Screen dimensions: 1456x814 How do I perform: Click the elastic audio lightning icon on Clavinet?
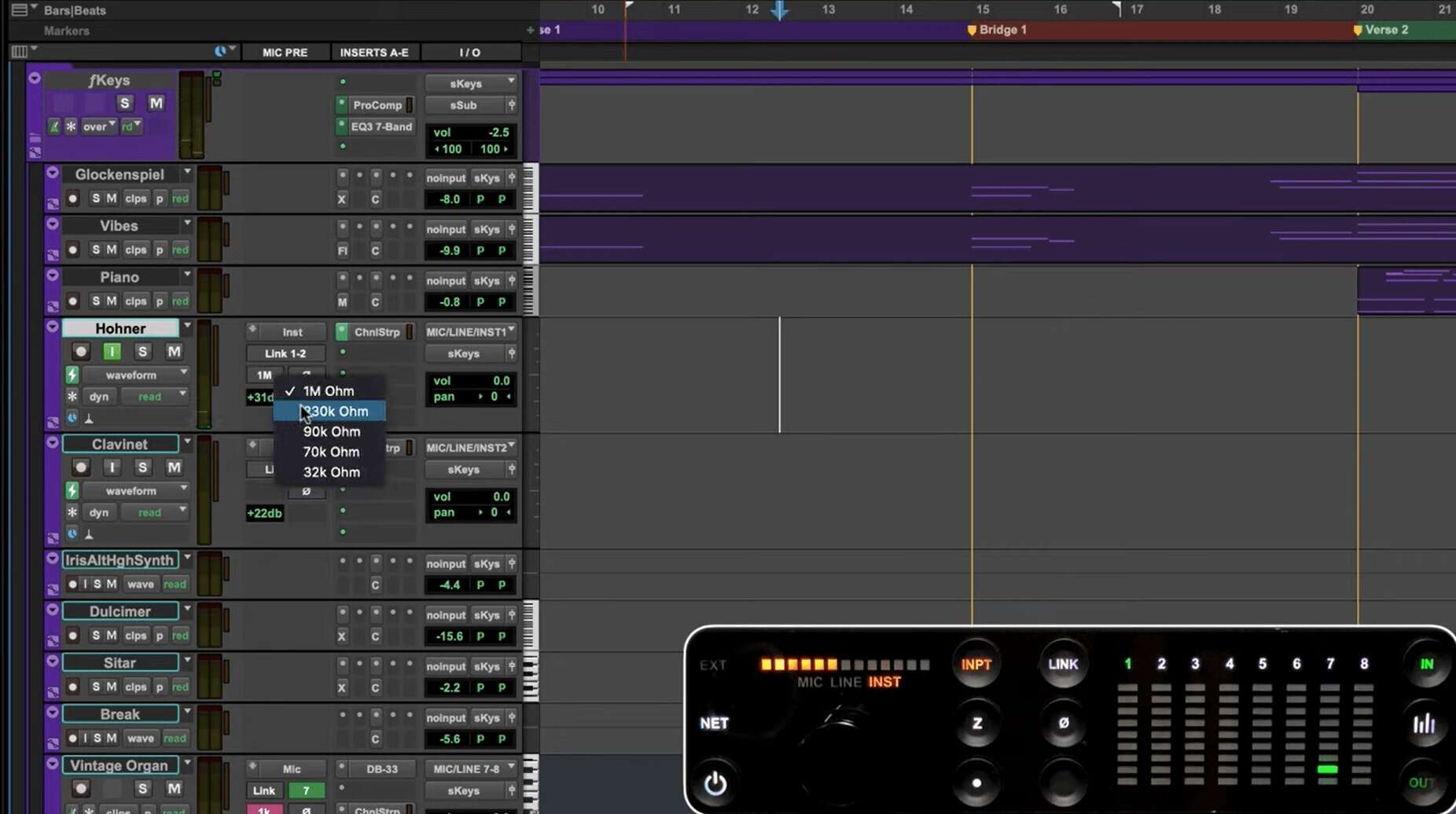point(72,490)
